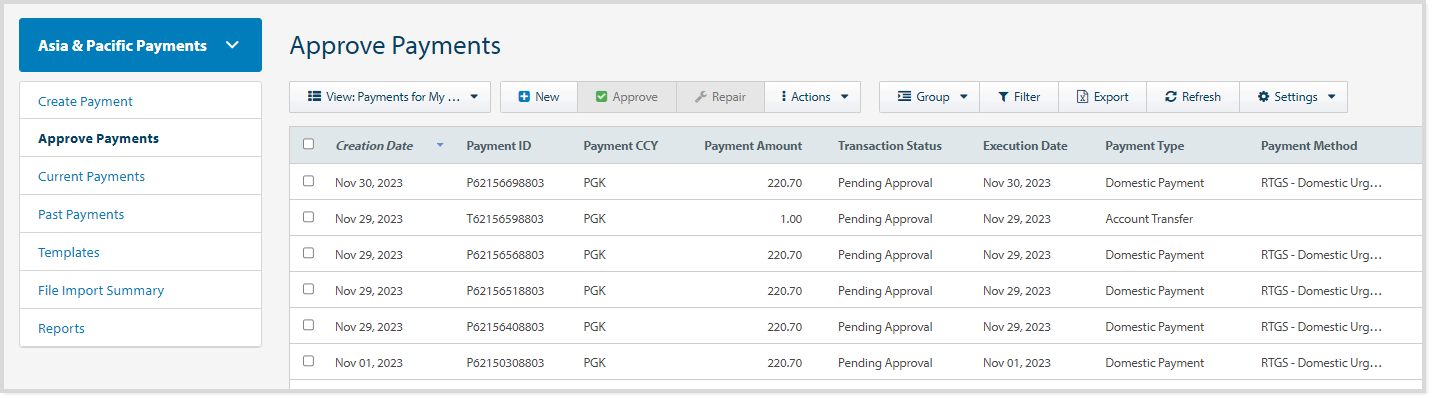Open the View: Payments for My dropdown
Image resolution: width=1432 pixels, height=399 pixels.
[x=390, y=97]
